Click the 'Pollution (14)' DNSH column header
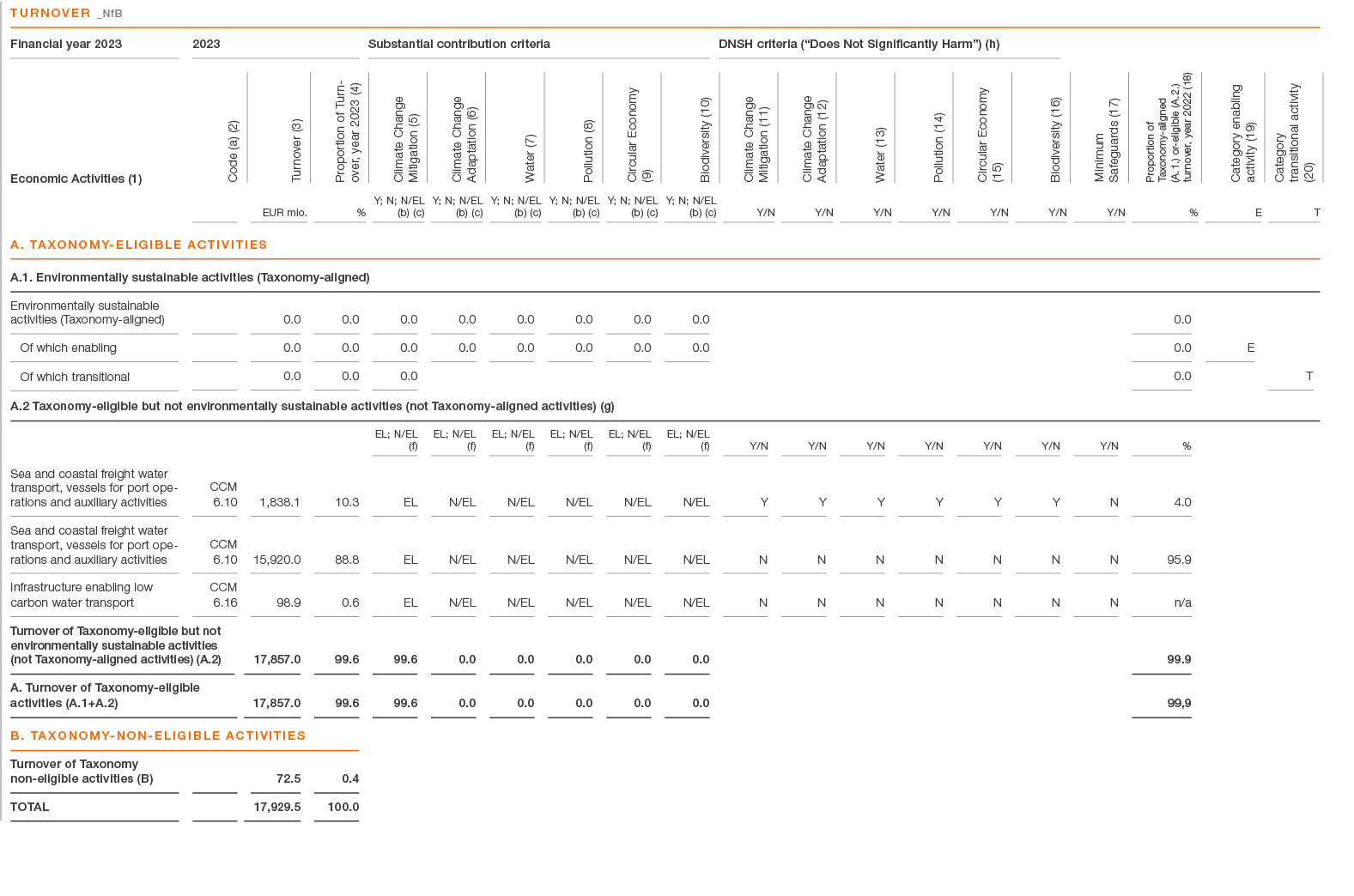This screenshot has width=1354, height=896. [x=938, y=148]
